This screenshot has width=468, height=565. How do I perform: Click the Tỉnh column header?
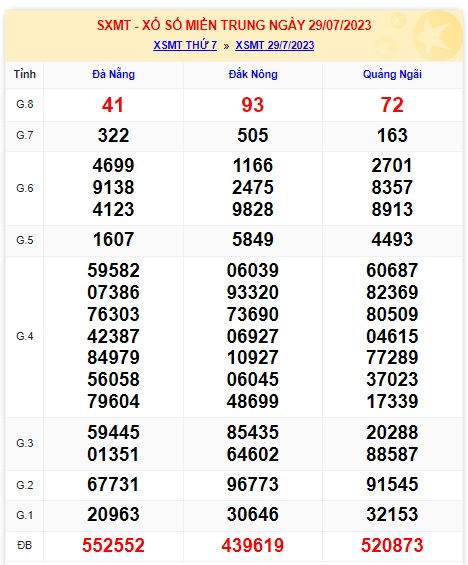point(25,74)
